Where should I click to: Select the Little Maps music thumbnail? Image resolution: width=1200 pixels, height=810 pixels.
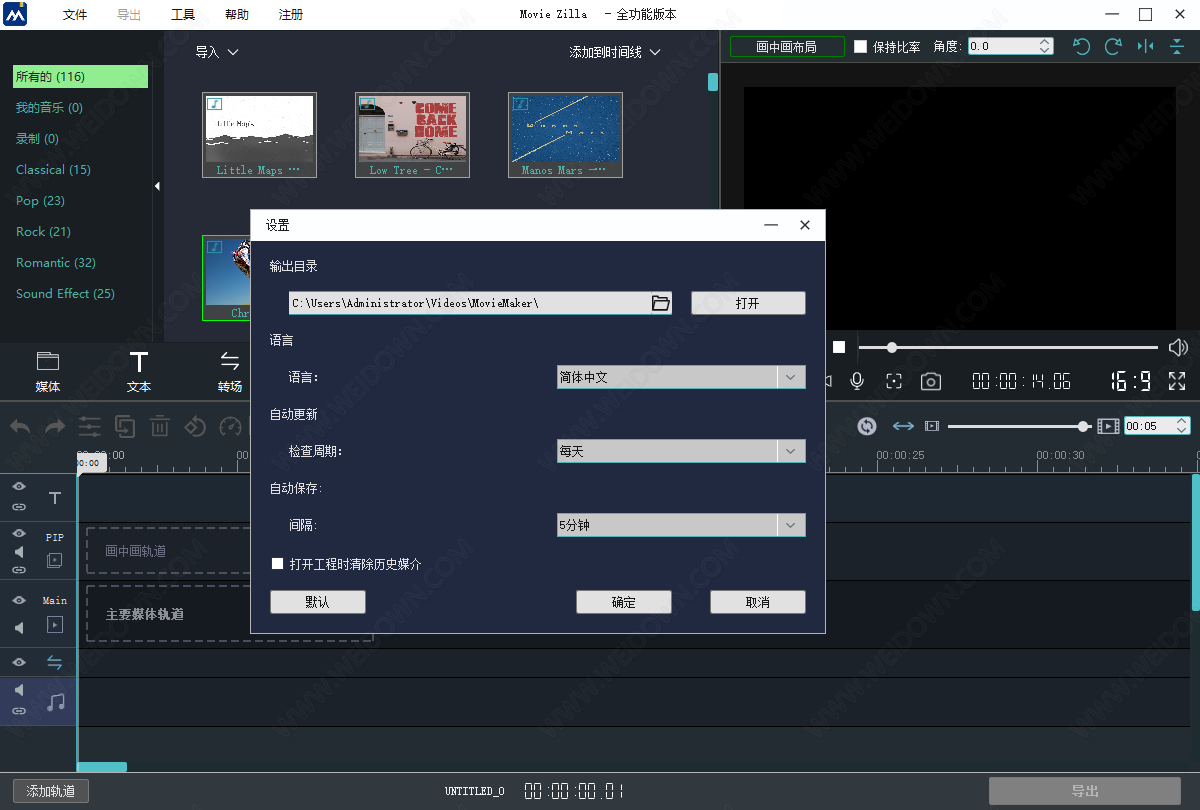pos(259,135)
